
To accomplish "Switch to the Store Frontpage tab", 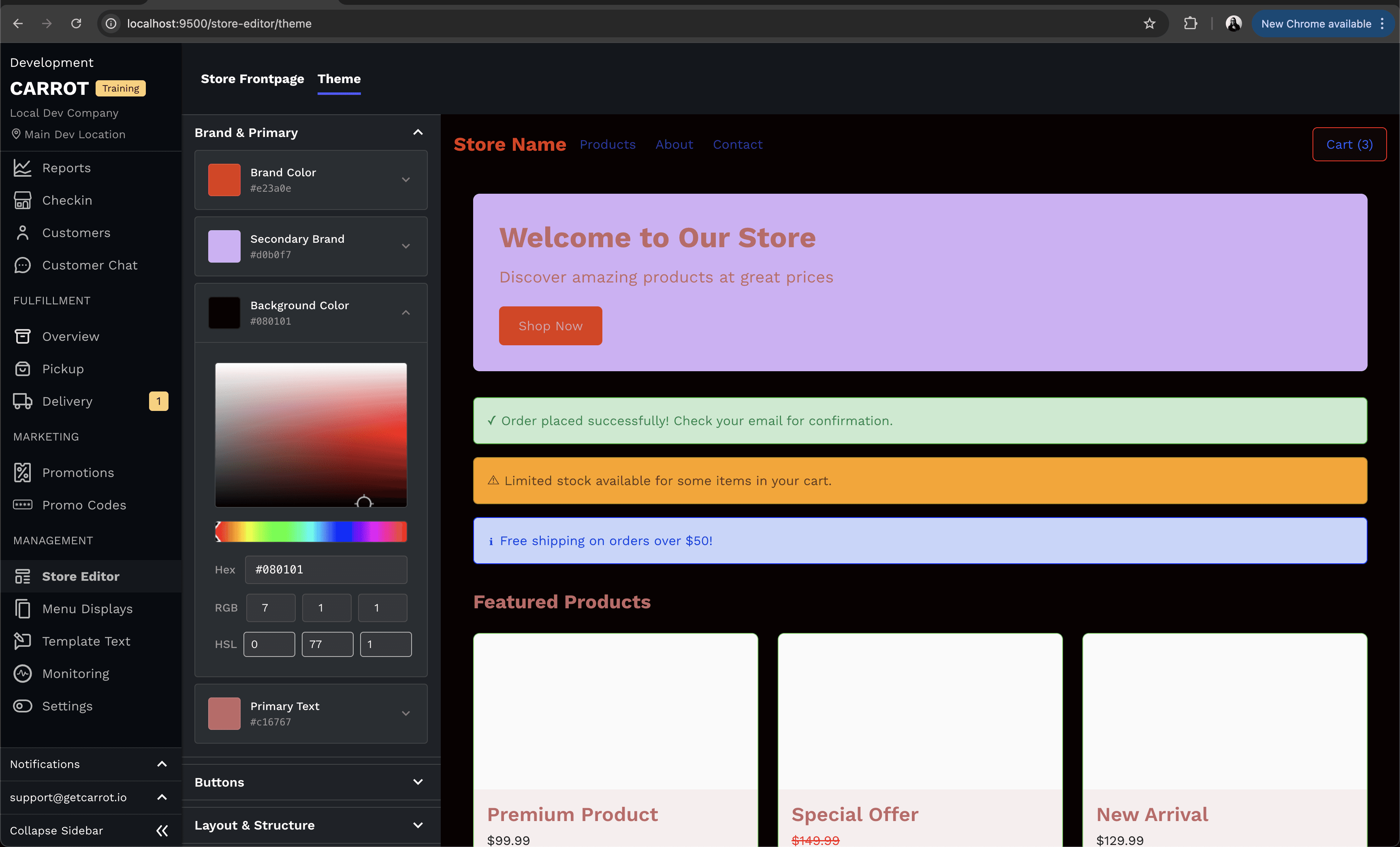I will [x=252, y=79].
